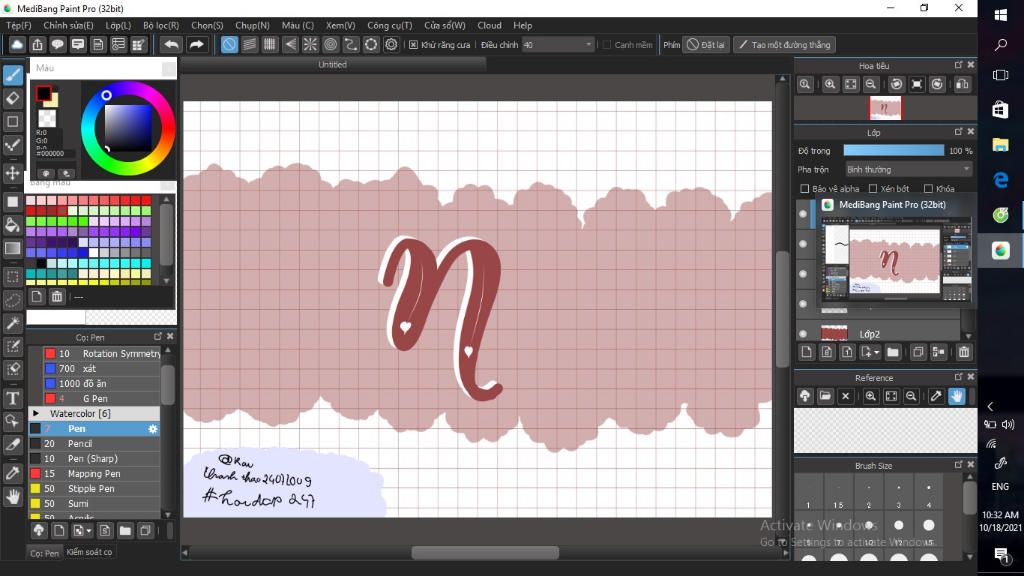1024x576 pixels.
Task: Click the navigator canvas thumbnail
Action: [885, 108]
